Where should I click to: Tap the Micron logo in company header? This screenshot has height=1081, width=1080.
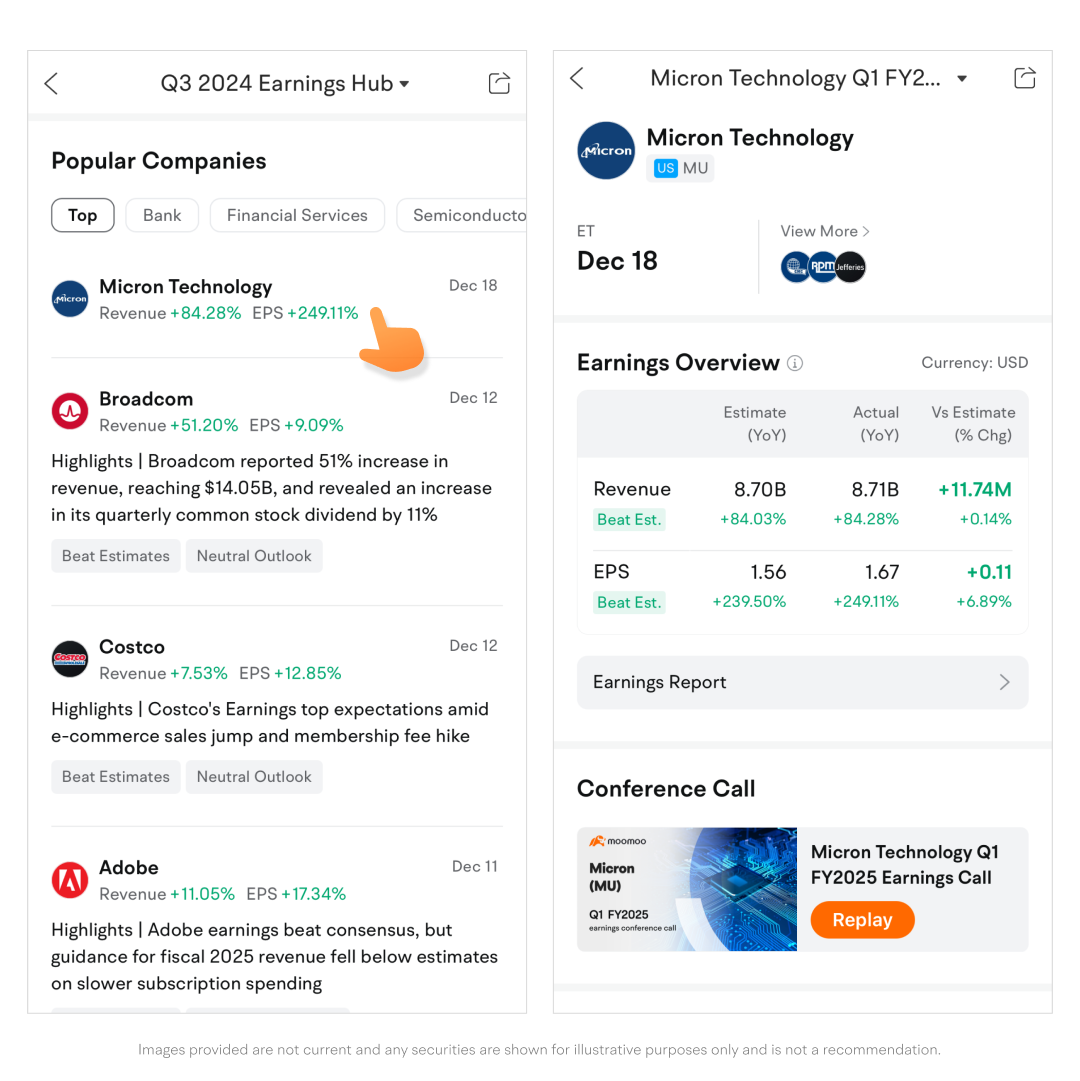click(x=606, y=151)
